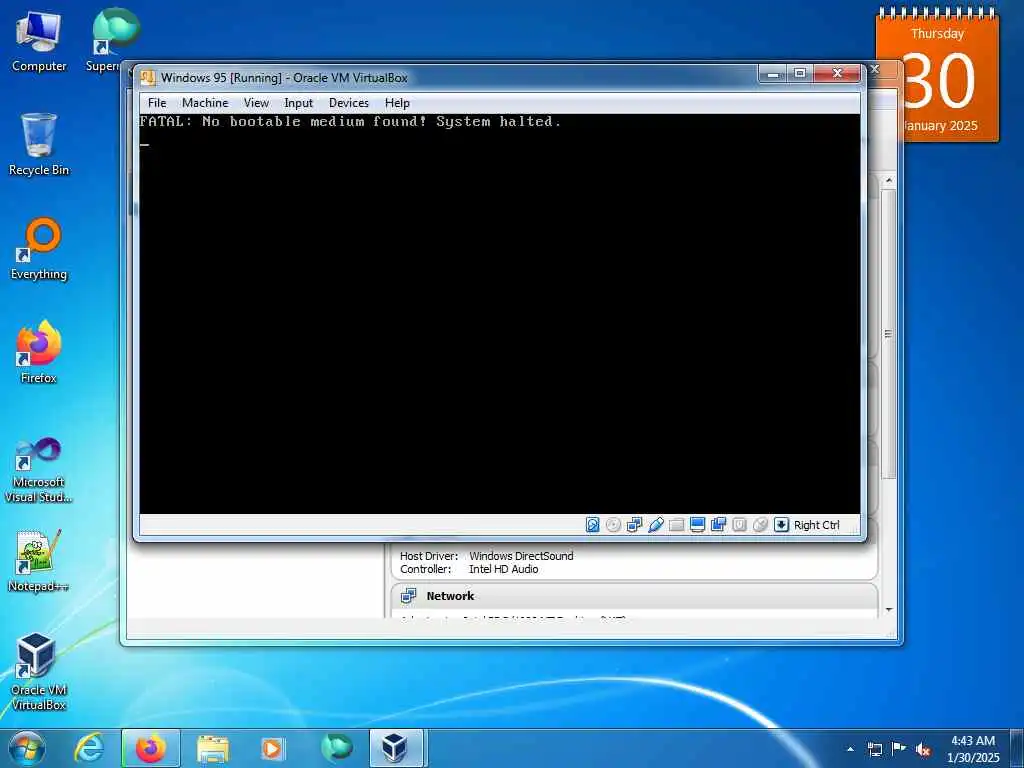1024x768 pixels.
Task: Click the Network adapter icon in Manager details
Action: tap(409, 596)
